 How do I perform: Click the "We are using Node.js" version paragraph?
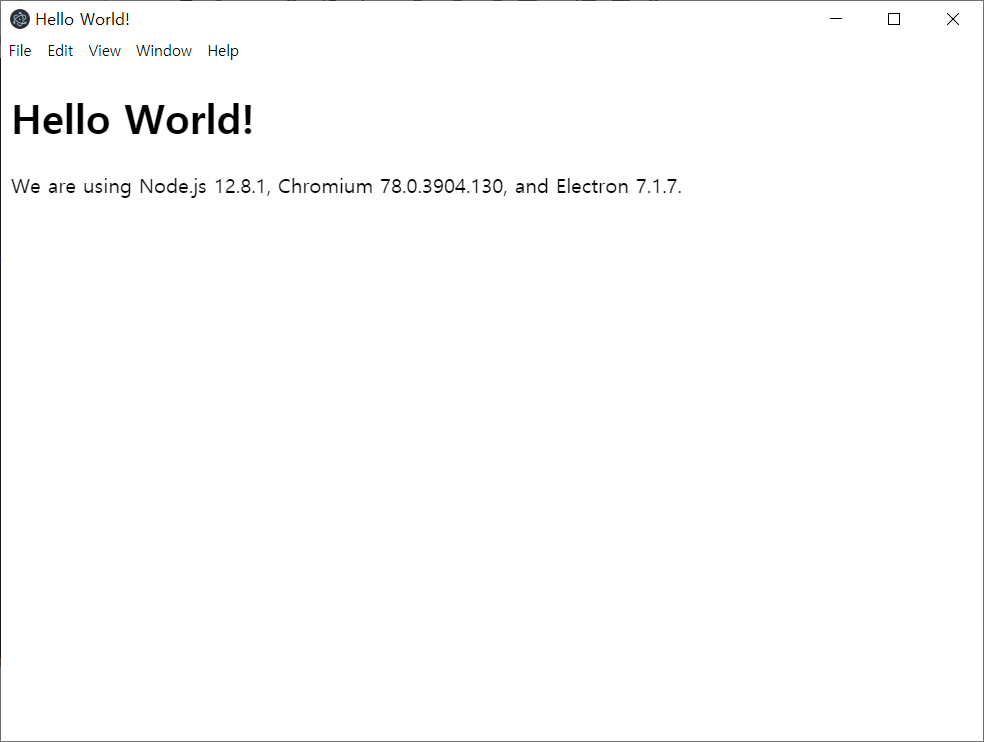pos(346,186)
